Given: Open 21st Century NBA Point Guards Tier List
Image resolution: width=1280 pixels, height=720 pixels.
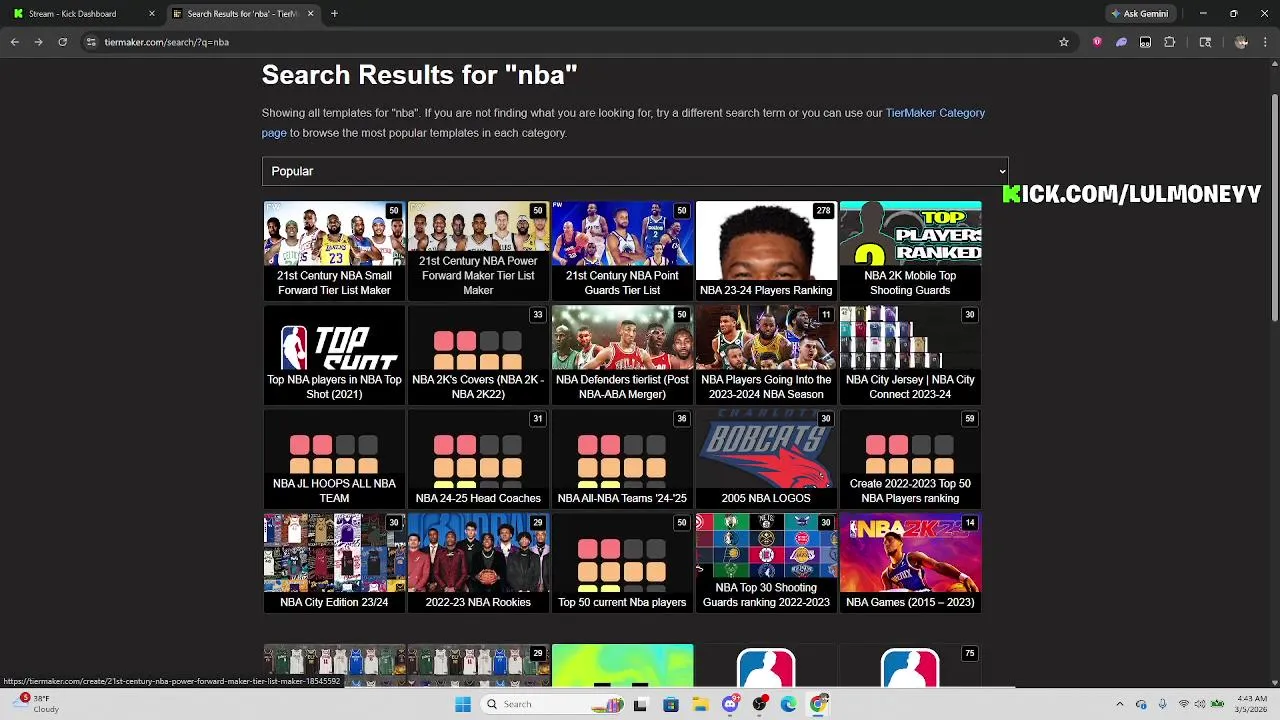Looking at the screenshot, I should tap(622, 250).
